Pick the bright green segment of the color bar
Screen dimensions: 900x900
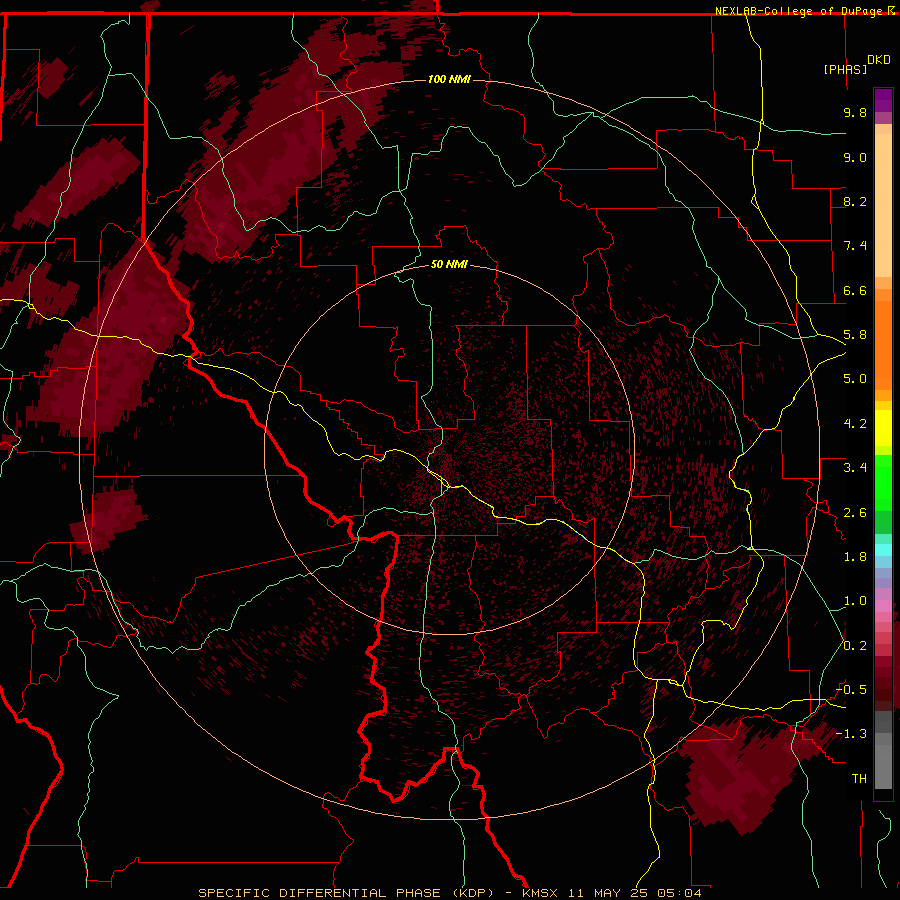tap(883, 482)
